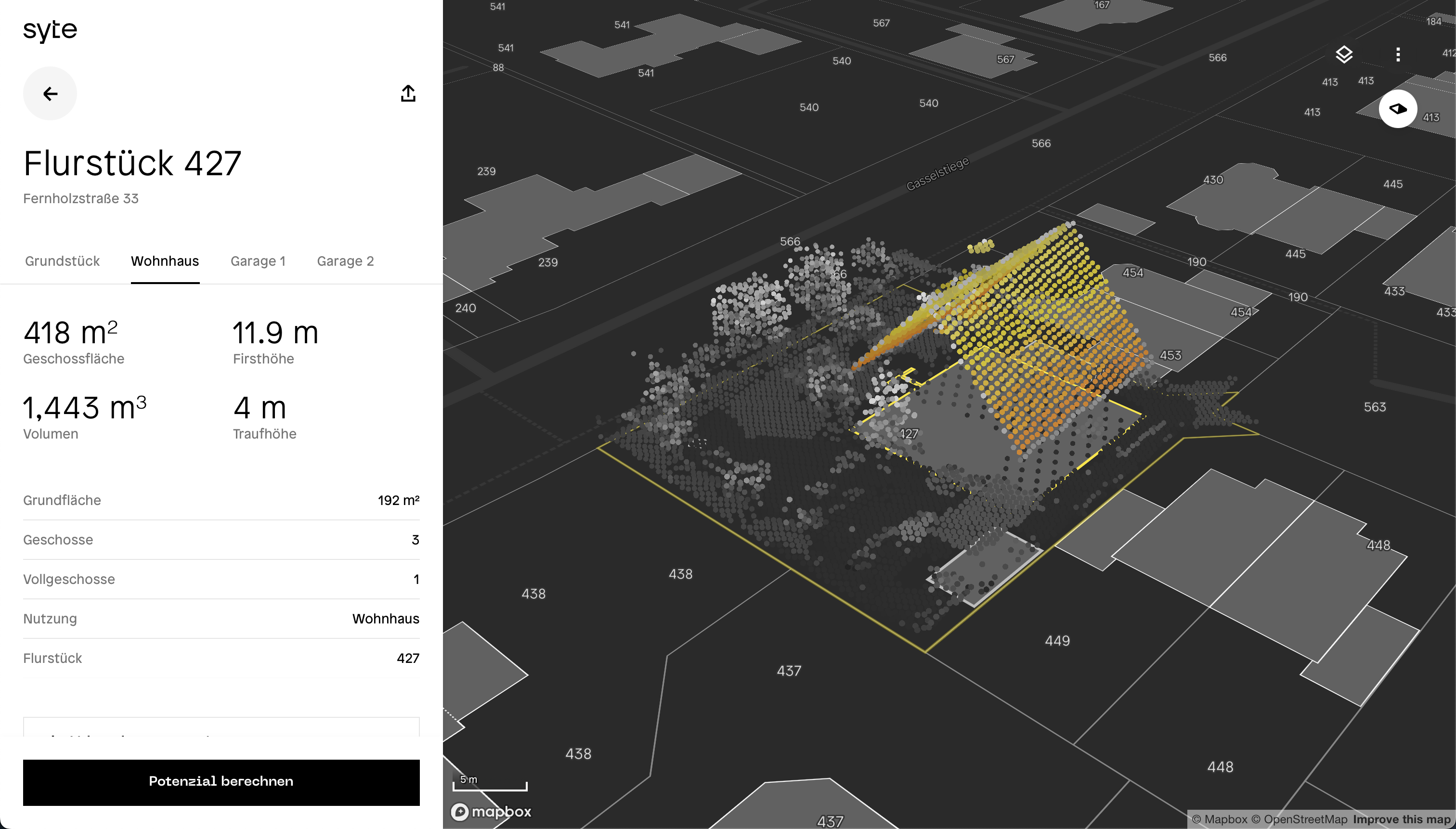The image size is (1456, 829).
Task: Click parcel label 437 on the map
Action: click(789, 671)
